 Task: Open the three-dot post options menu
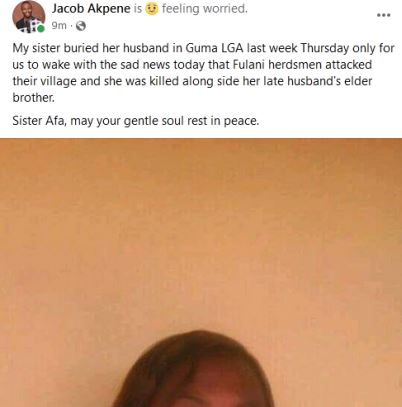tap(383, 15)
